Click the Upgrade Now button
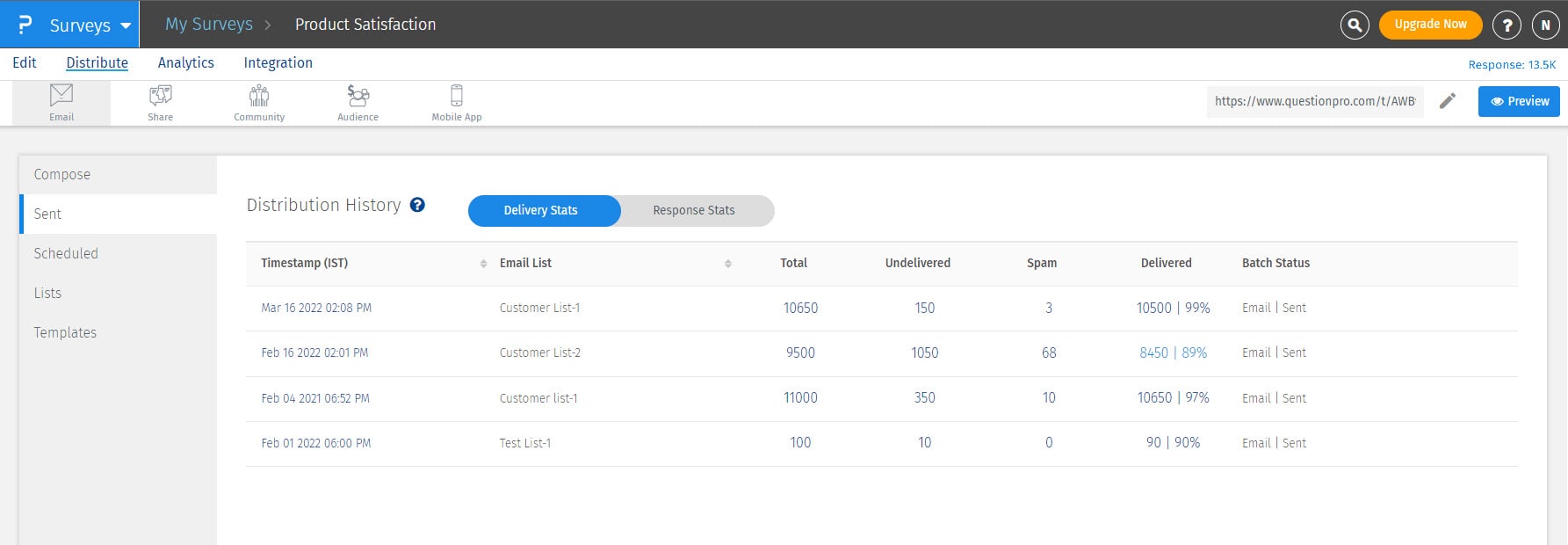 [x=1430, y=25]
